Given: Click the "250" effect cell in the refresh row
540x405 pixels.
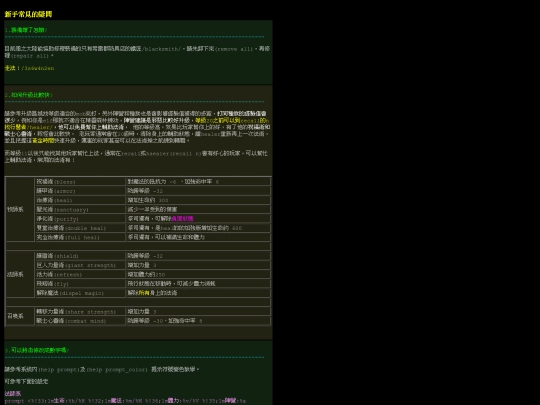Looking at the screenshot, I should [x=198, y=274].
